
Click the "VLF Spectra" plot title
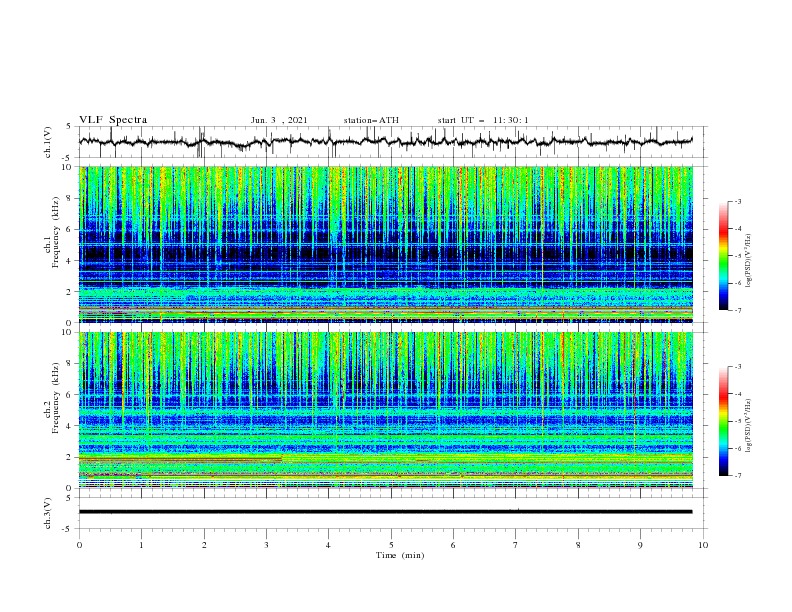113,120
